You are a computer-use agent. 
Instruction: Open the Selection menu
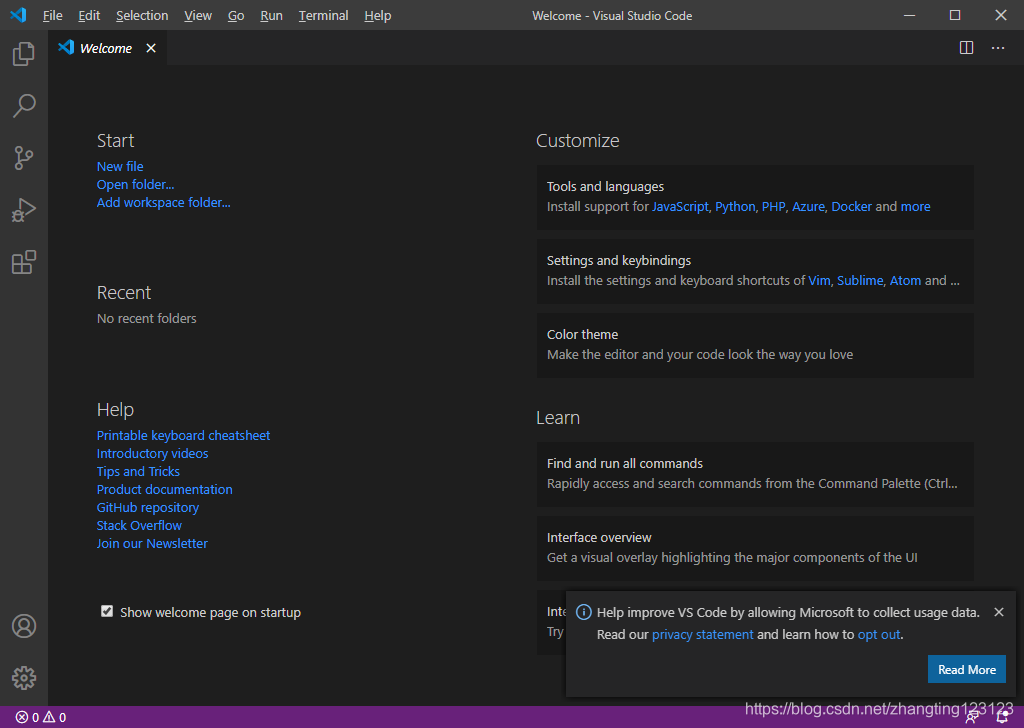(x=142, y=15)
